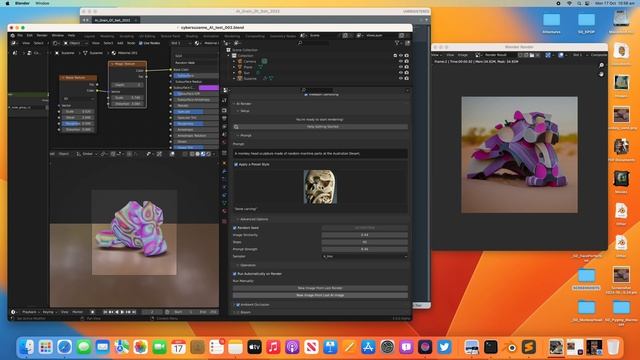Select rendered viewport shading icon

(x=208, y=154)
